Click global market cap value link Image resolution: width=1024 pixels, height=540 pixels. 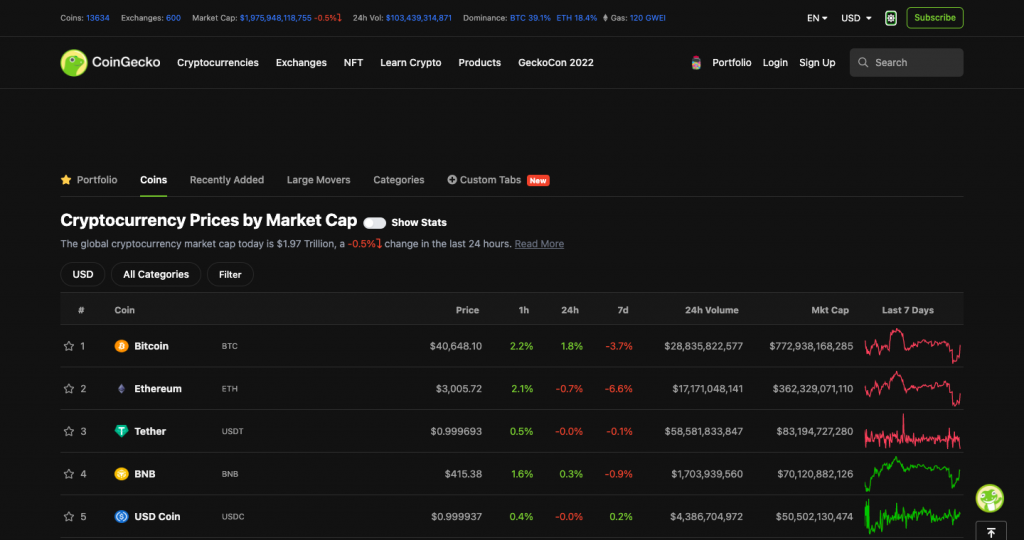point(276,18)
